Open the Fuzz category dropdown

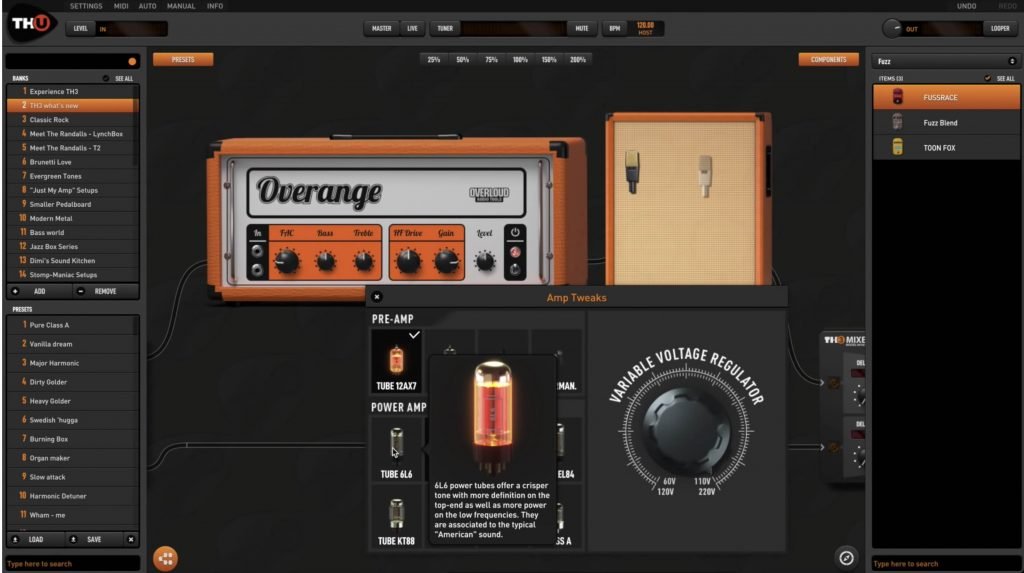(x=946, y=61)
